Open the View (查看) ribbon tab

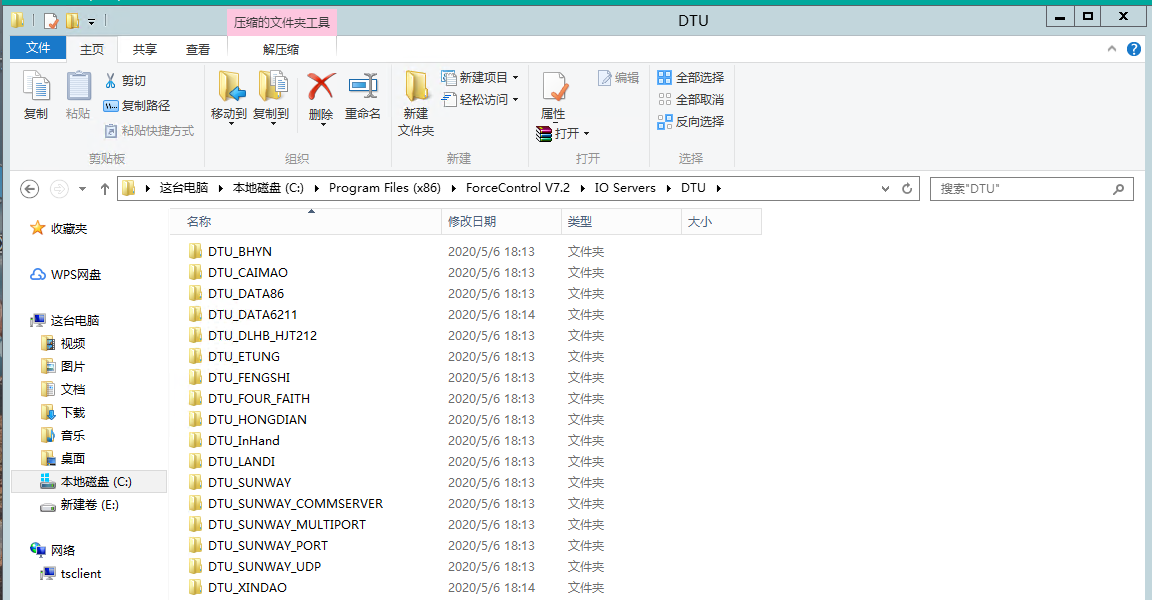click(x=198, y=49)
